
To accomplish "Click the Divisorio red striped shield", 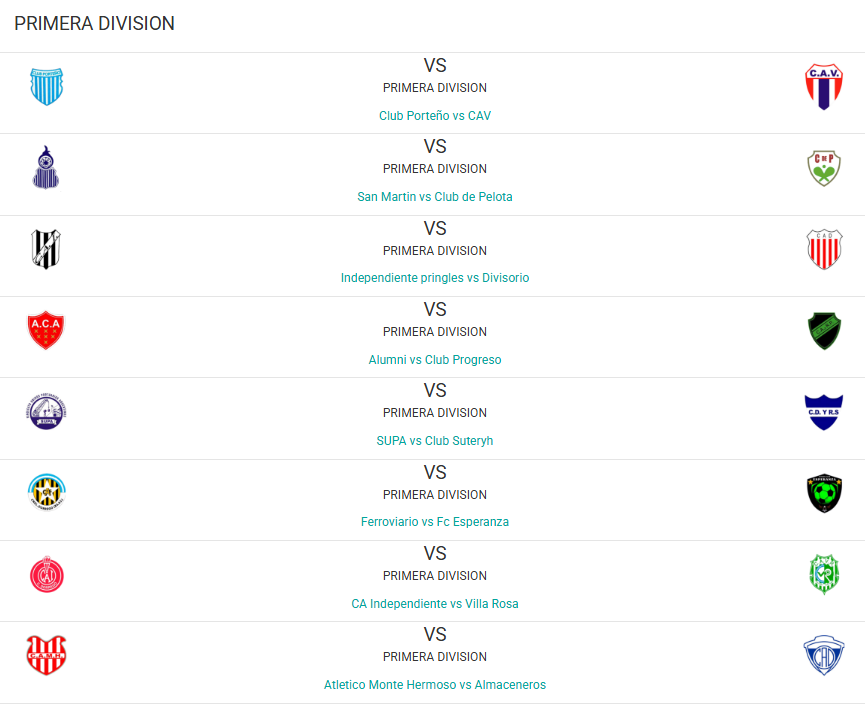I will [x=824, y=249].
